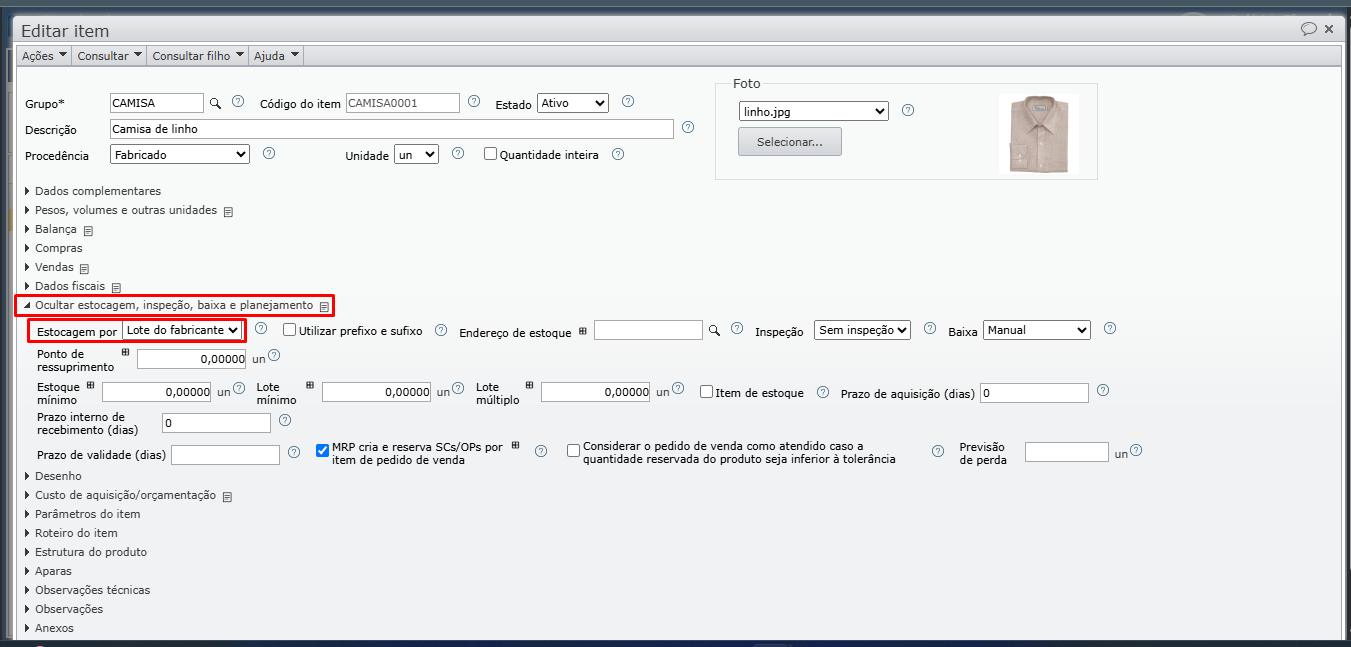Screen dimensions: 1351x647
Task: Show help icon beside Foto file dropdown
Action: (908, 111)
